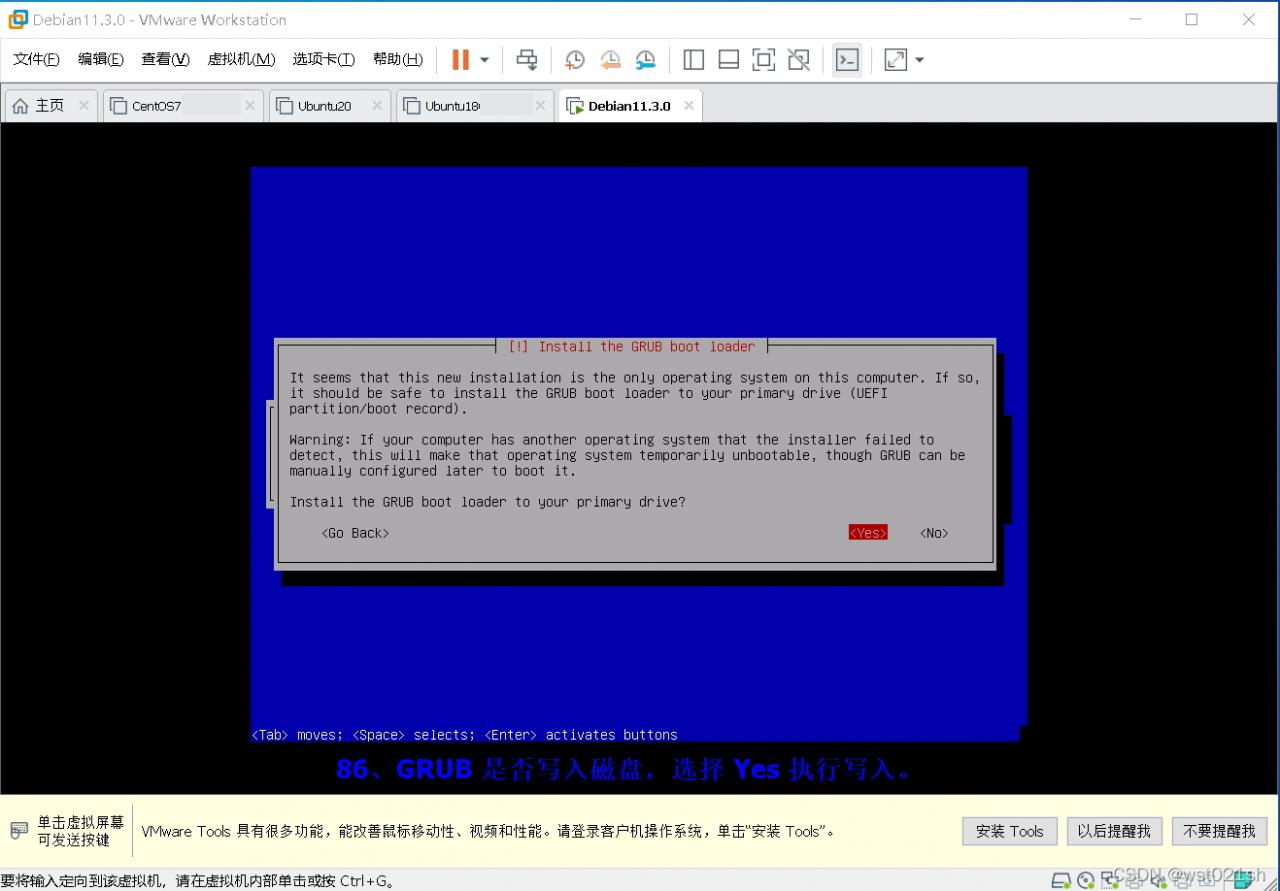The image size is (1280, 891).
Task: Click the stretch guest display icon
Action: (x=896, y=60)
